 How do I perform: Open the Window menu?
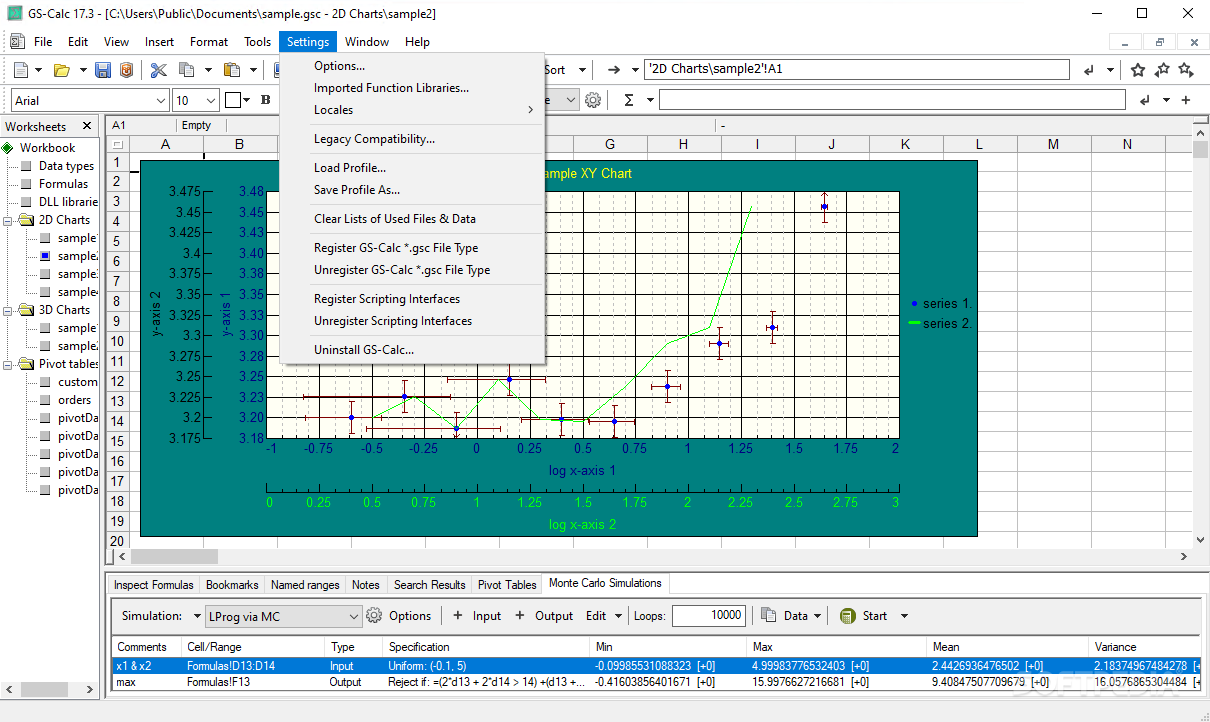pos(367,42)
